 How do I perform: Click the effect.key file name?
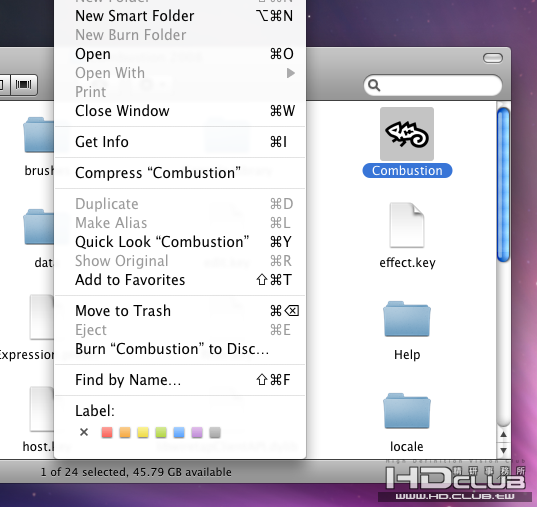point(407,263)
